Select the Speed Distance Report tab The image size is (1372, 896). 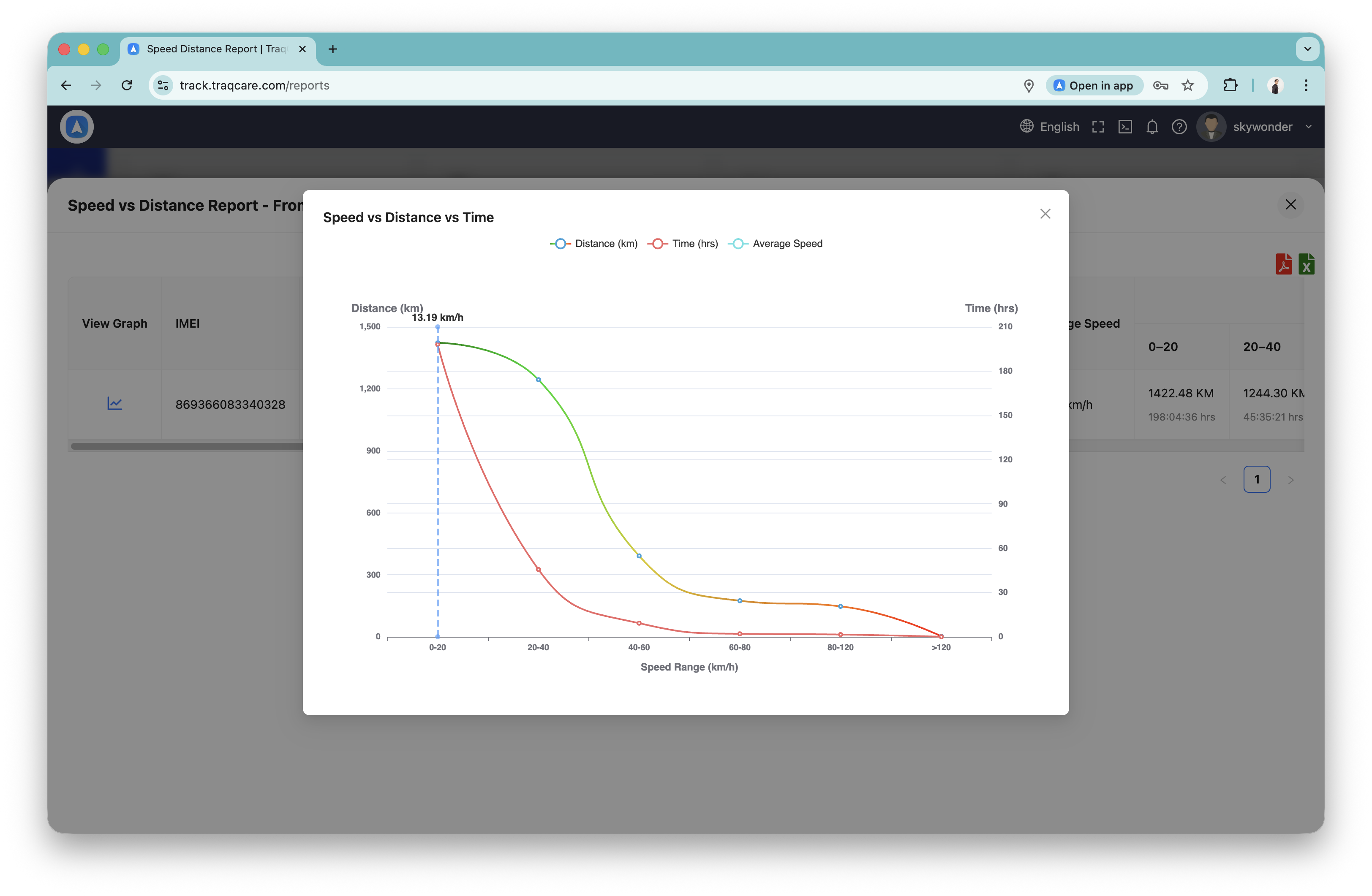(217, 49)
